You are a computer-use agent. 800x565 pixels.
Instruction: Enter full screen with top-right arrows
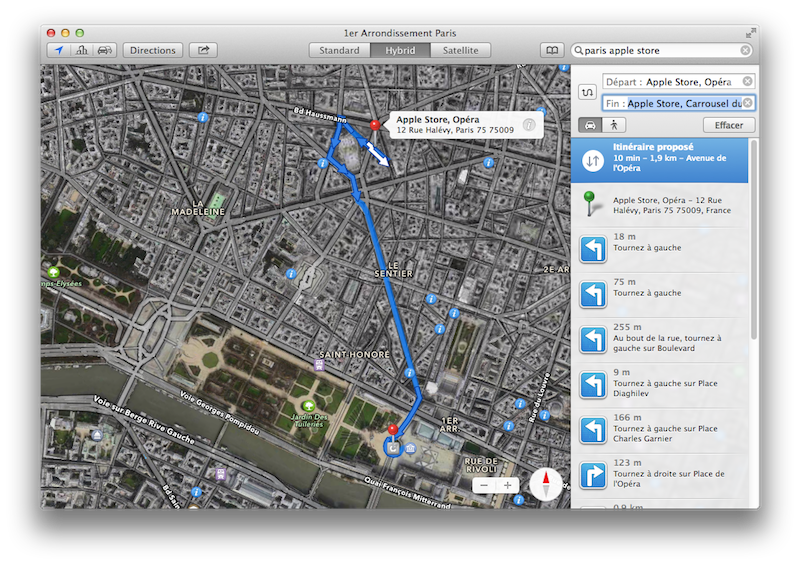(x=750, y=33)
